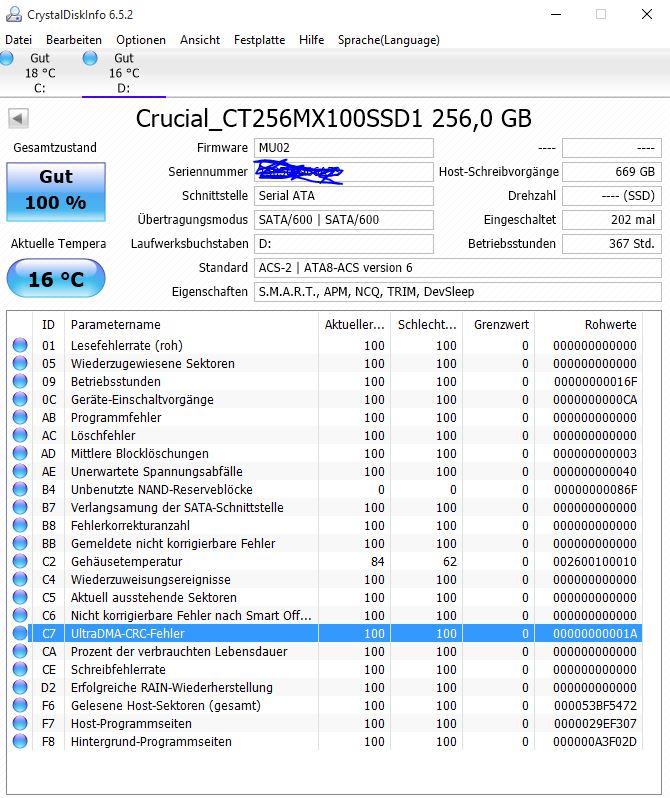Open the Bearbeiten menu
This screenshot has height=798, width=670.
coord(74,40)
